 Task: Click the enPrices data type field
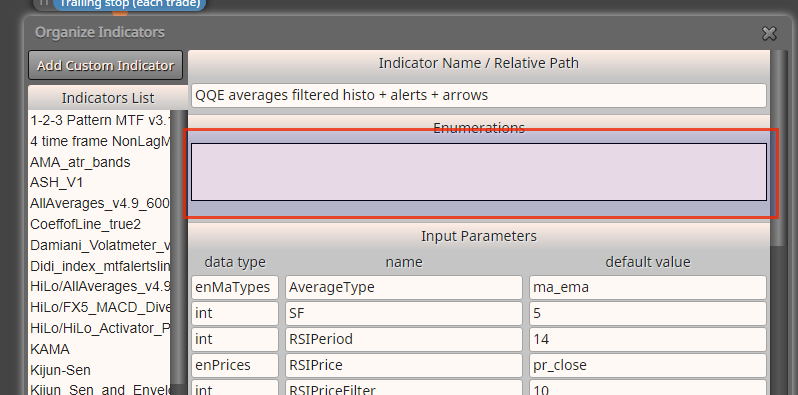coord(235,365)
